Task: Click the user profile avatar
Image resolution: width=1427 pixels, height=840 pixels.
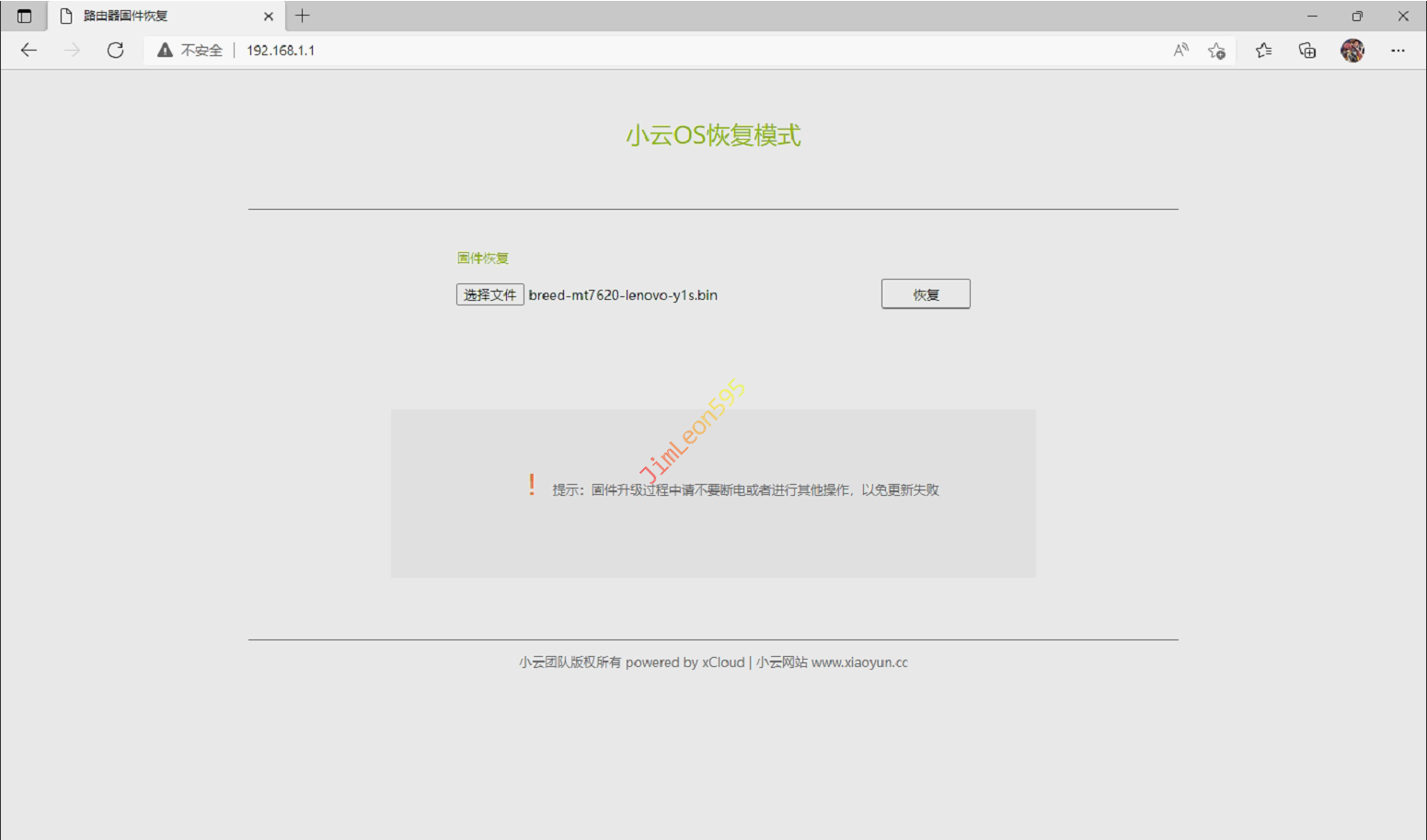Action: (x=1352, y=51)
